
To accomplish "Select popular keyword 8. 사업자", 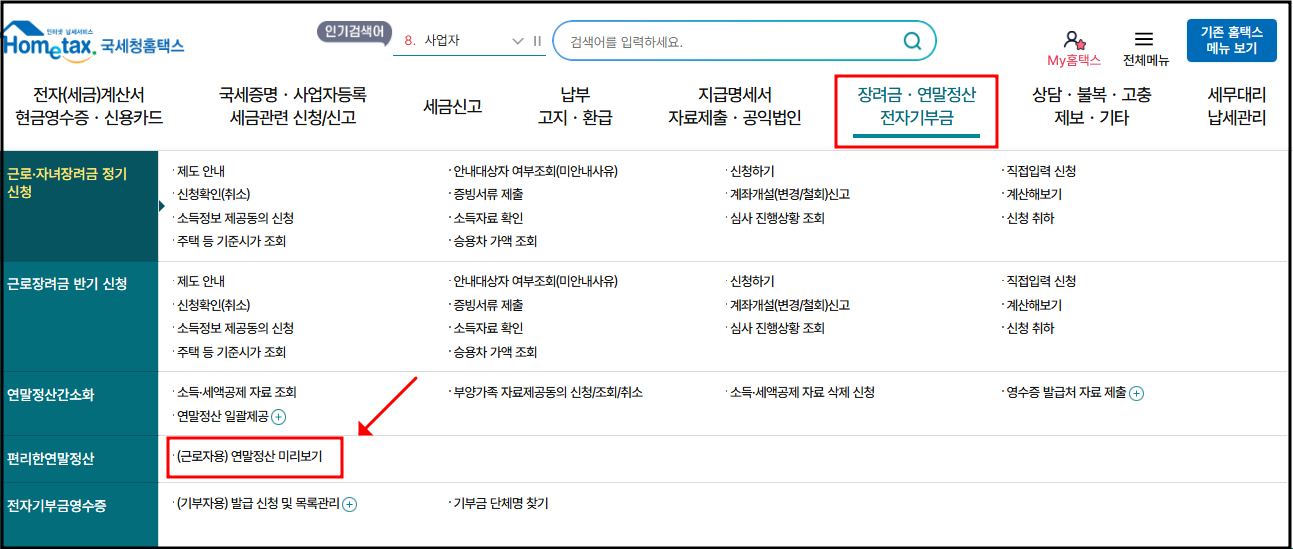I will [432, 41].
